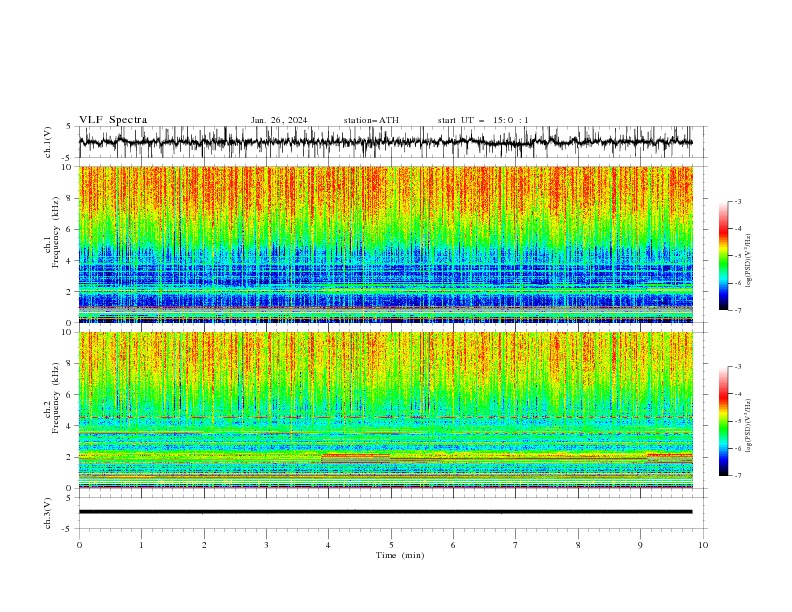Viewport: 792px width, 612px height.
Task: Click time axis tick label "0"
Action: point(79,545)
